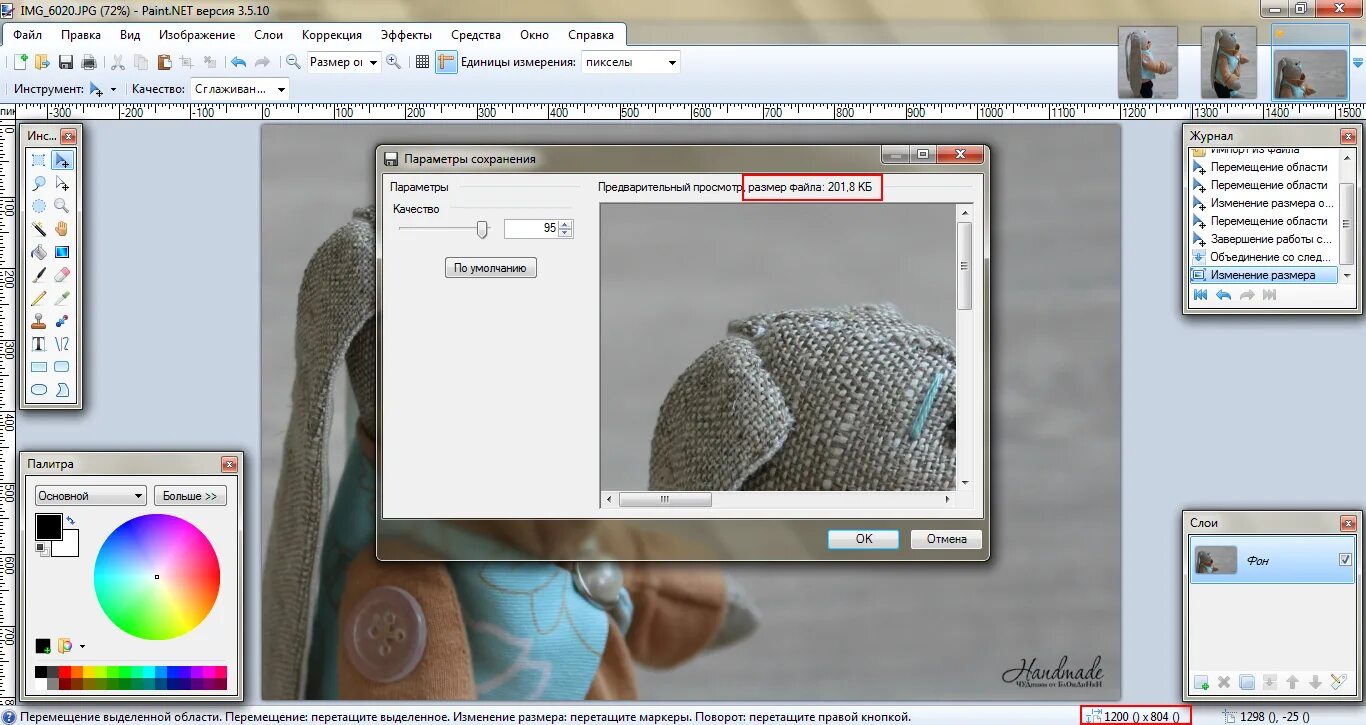
Task: Toggle the Фон layer visibility checkbox
Action: click(x=1345, y=560)
